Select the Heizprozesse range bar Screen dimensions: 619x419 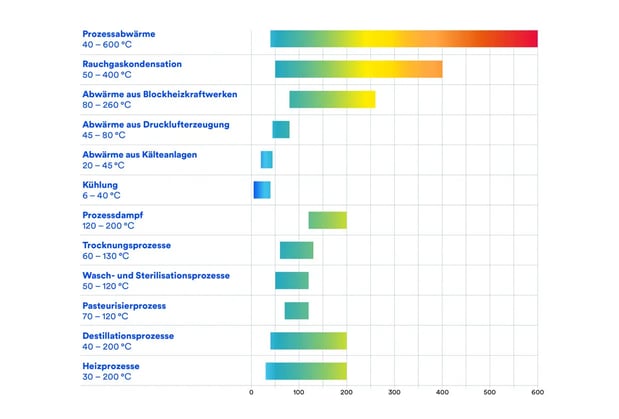(306, 371)
